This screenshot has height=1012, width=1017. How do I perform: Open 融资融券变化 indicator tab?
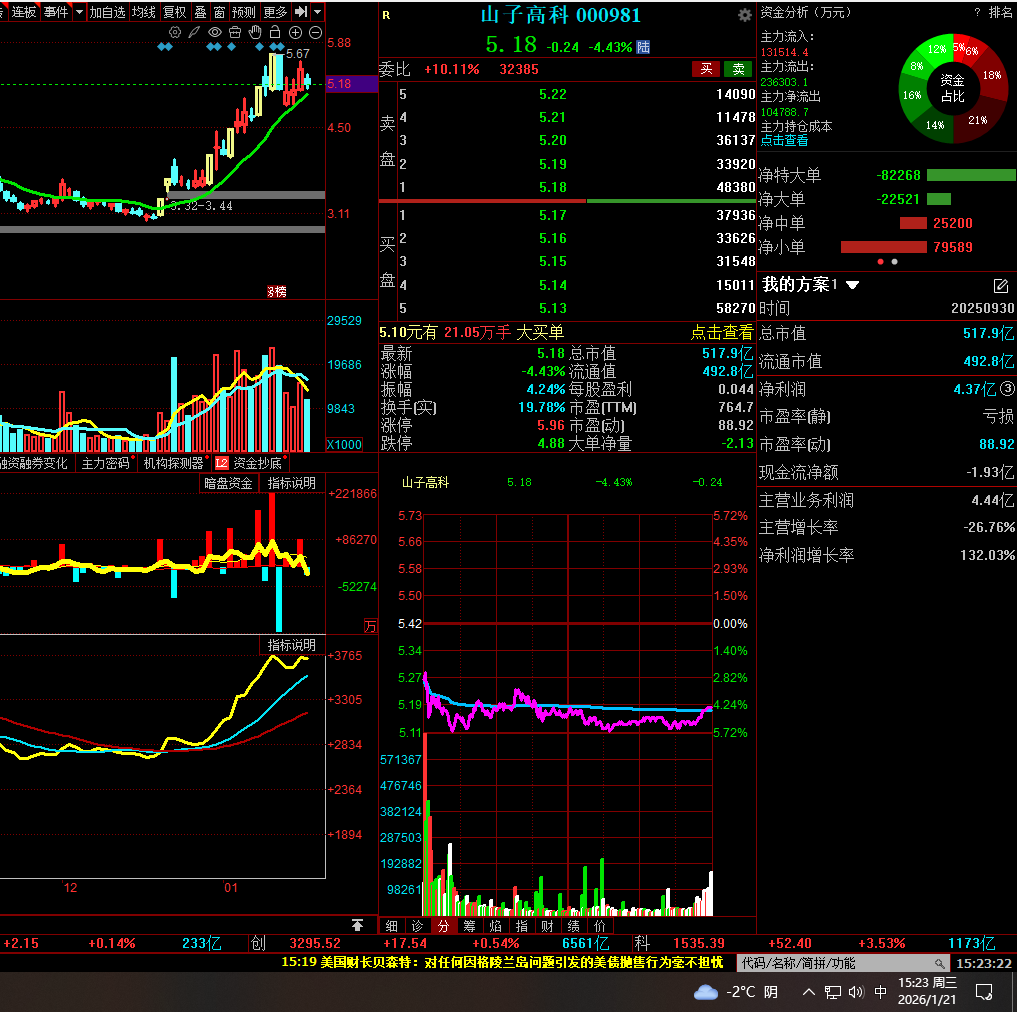(32, 463)
